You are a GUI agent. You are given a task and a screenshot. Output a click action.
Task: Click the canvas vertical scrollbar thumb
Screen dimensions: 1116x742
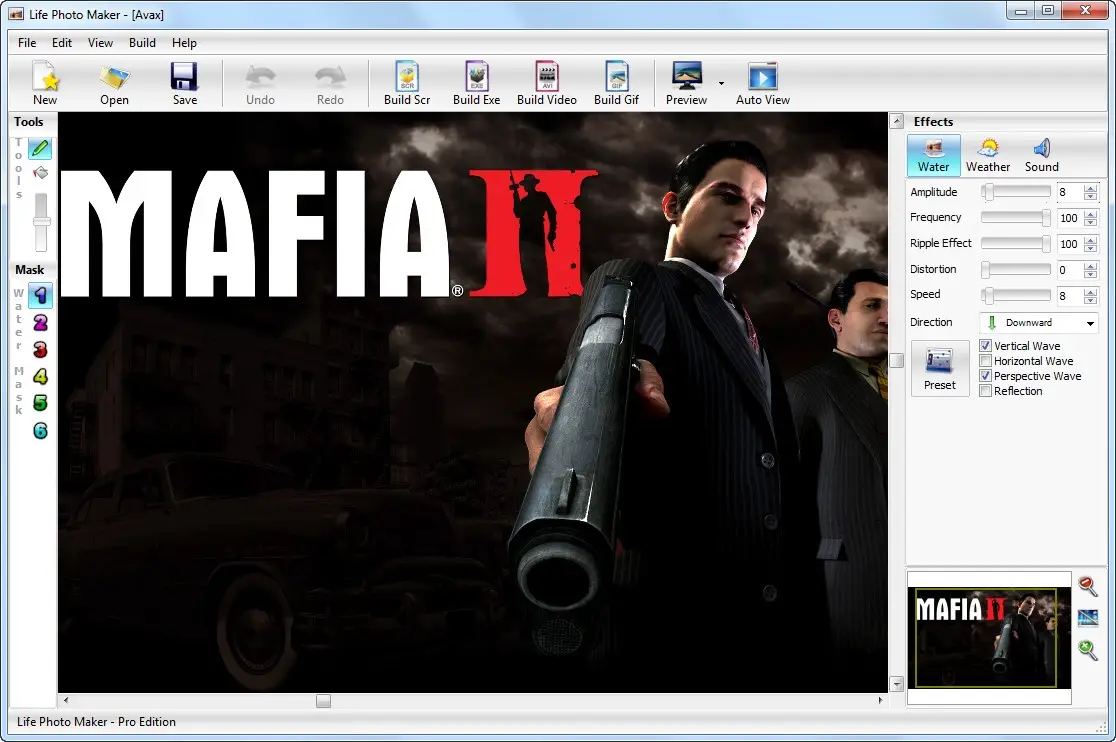click(x=897, y=361)
